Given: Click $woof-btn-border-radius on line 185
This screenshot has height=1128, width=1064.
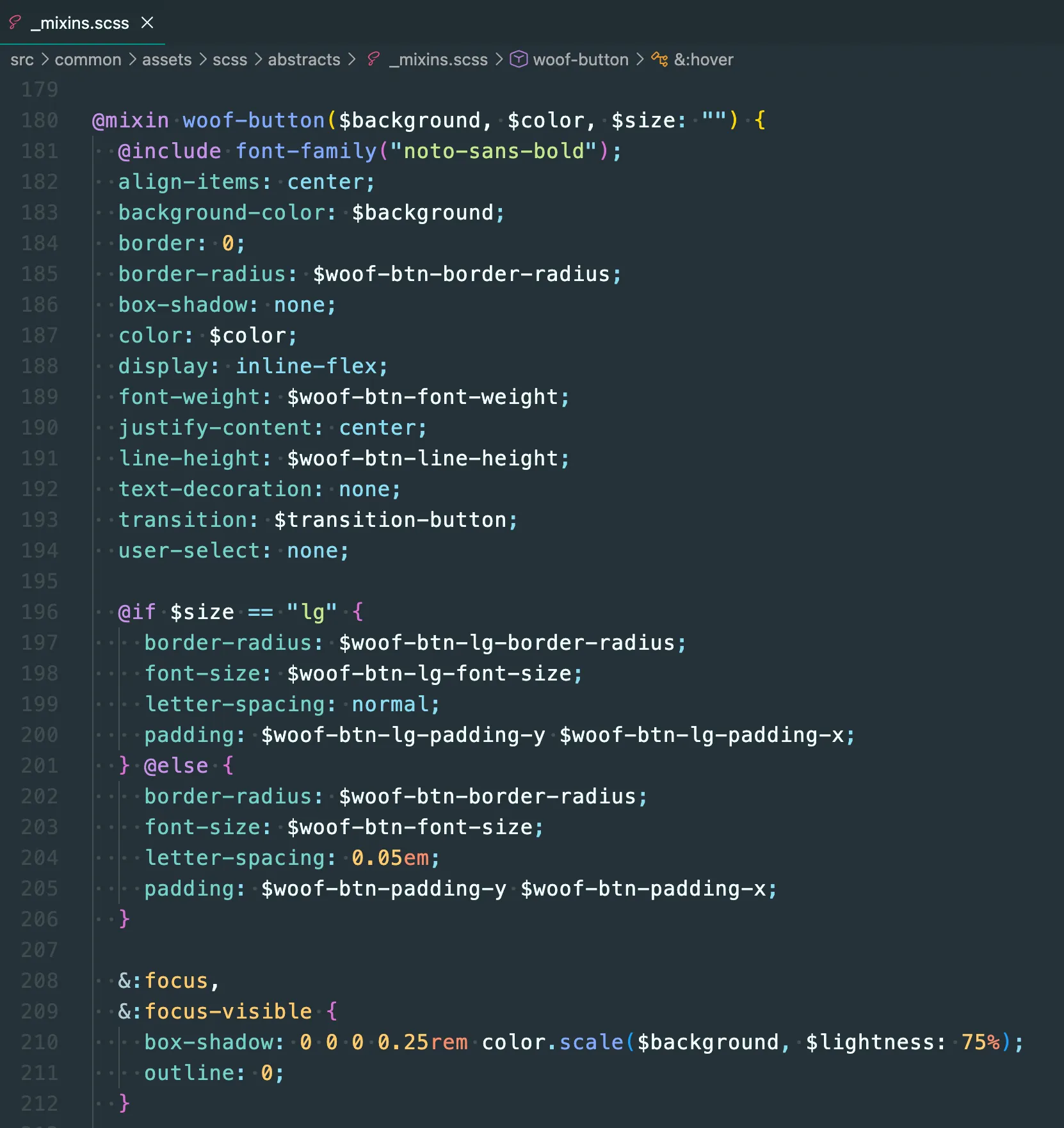Looking at the screenshot, I should coord(462,274).
